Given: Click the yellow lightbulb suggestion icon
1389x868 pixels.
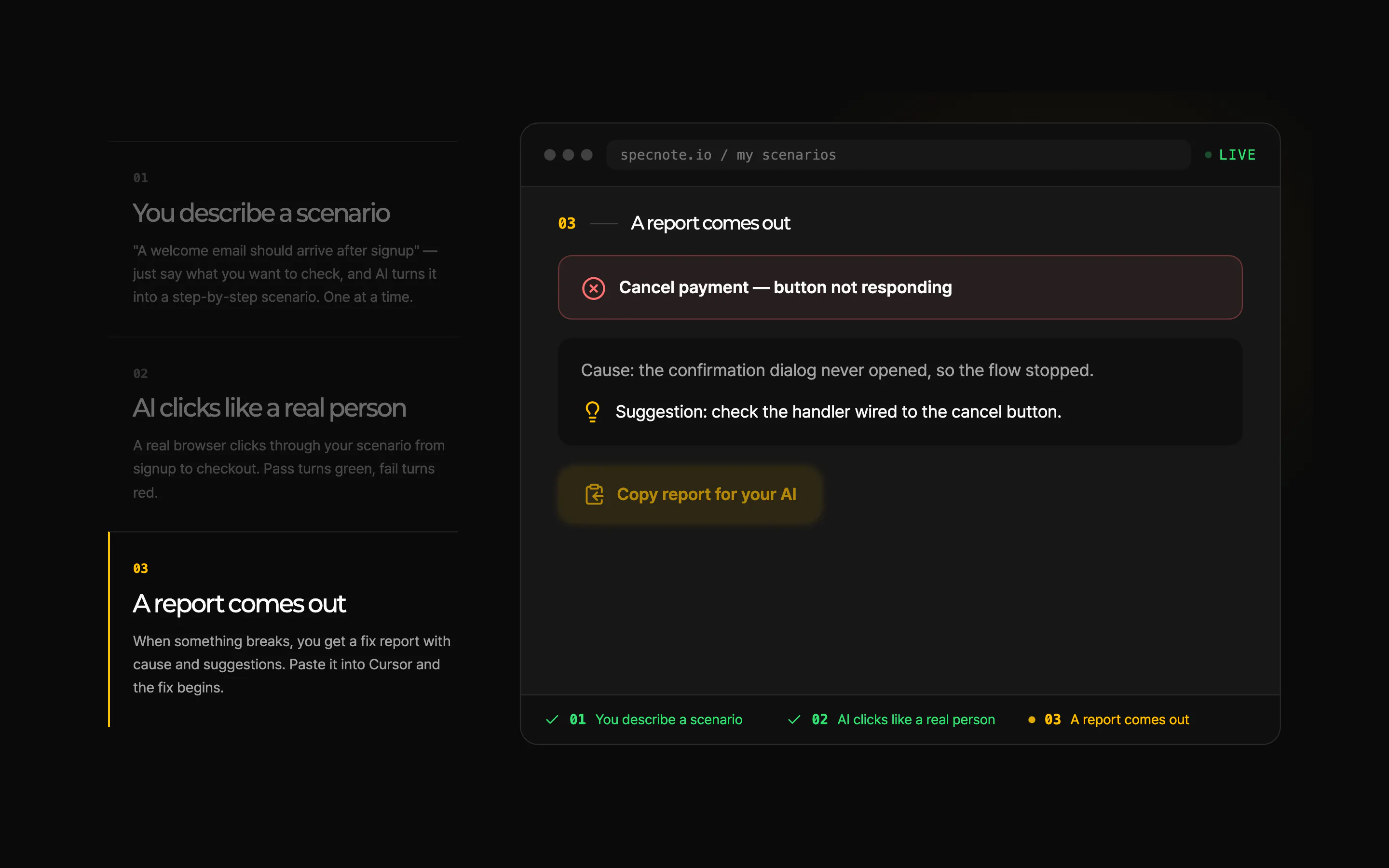Looking at the screenshot, I should click(x=592, y=412).
